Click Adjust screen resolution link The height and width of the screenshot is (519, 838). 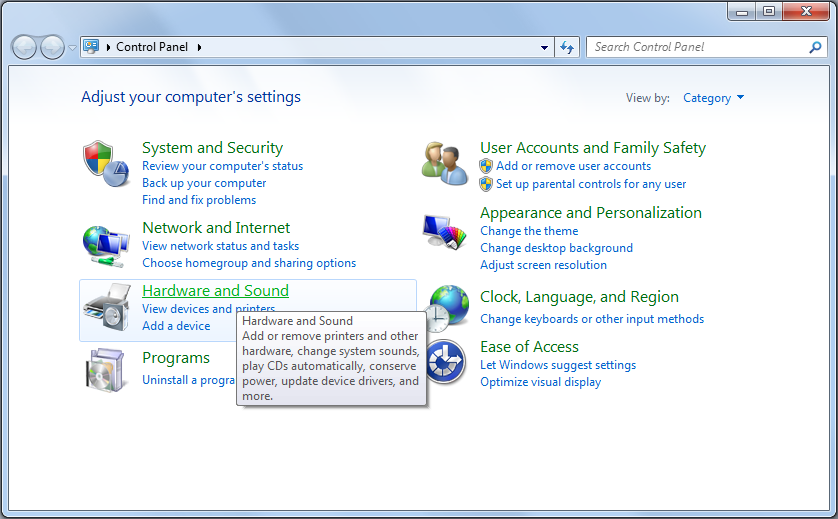543,265
